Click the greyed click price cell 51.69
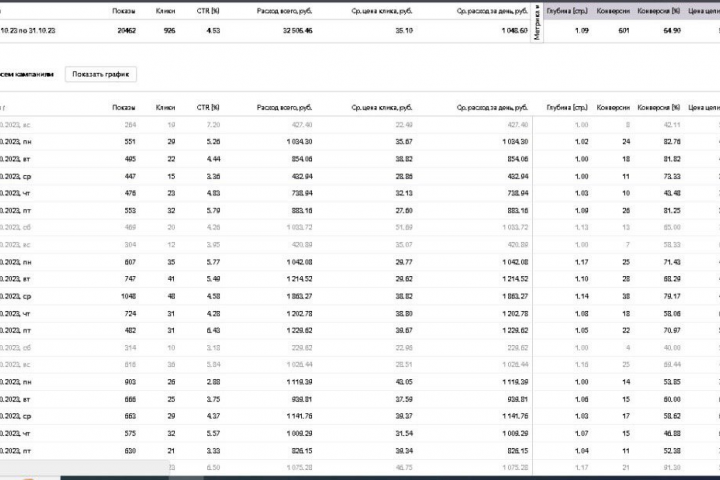The width and height of the screenshot is (720, 480). coord(404,228)
